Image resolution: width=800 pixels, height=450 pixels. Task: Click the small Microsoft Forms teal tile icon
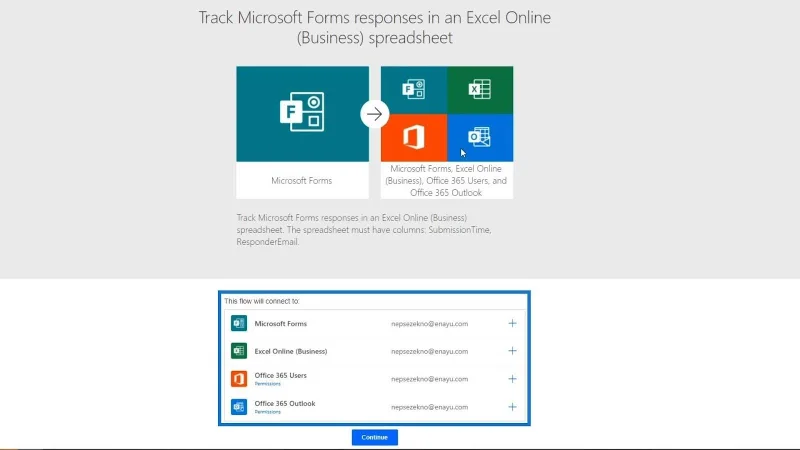click(414, 89)
